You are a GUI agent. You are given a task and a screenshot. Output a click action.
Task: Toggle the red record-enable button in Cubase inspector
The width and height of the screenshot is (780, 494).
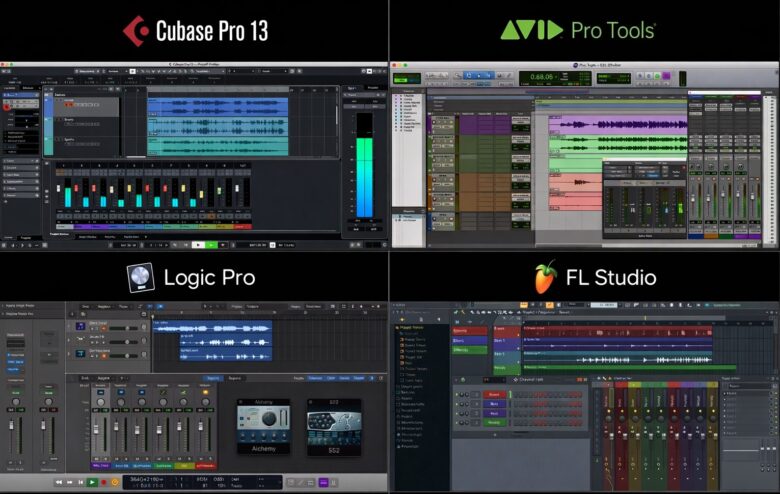point(7,104)
